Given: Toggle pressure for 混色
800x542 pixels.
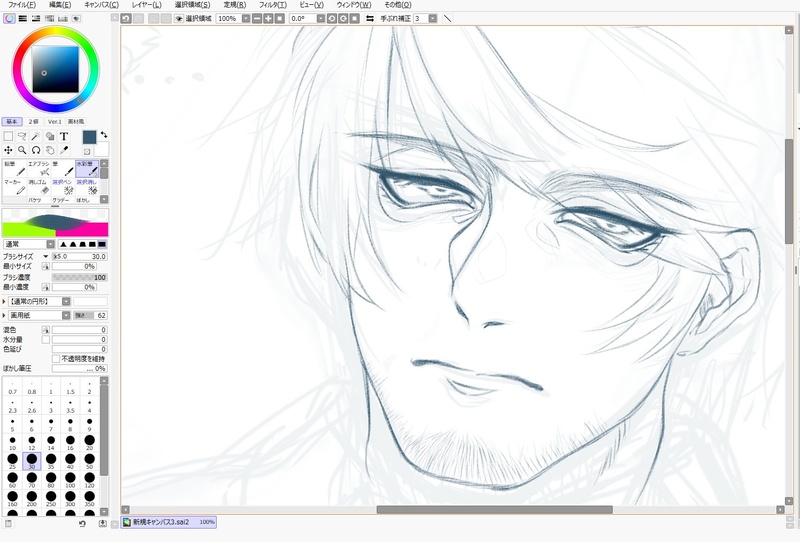Looking at the screenshot, I should [45, 330].
